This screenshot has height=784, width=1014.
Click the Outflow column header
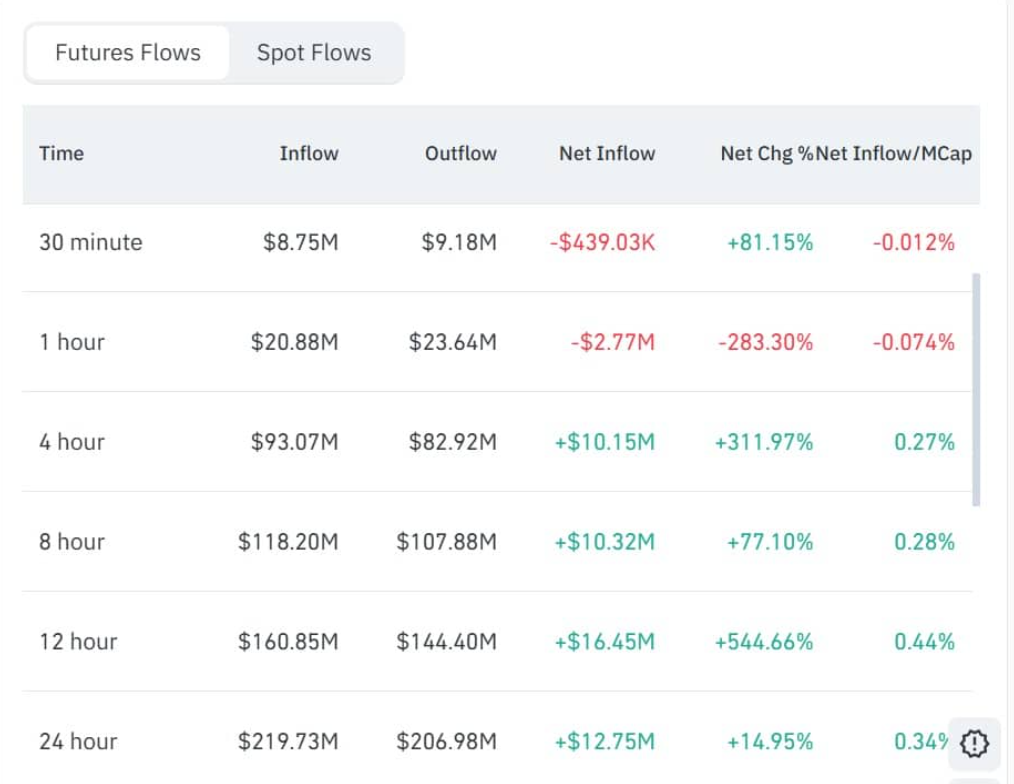point(460,154)
